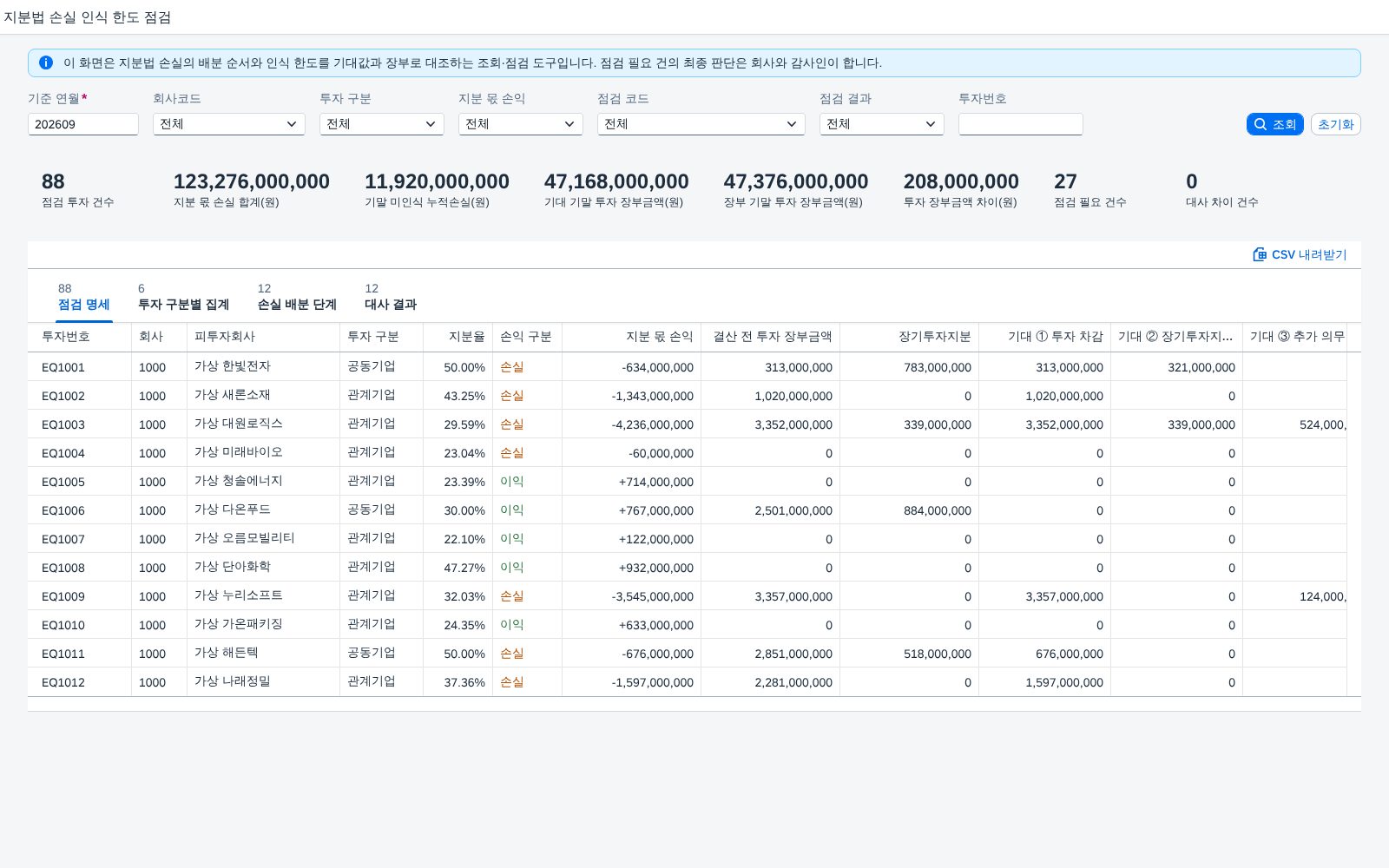Click the 88 점검 투자 건수 figure
This screenshot has height=868, width=1389.
[x=53, y=181]
